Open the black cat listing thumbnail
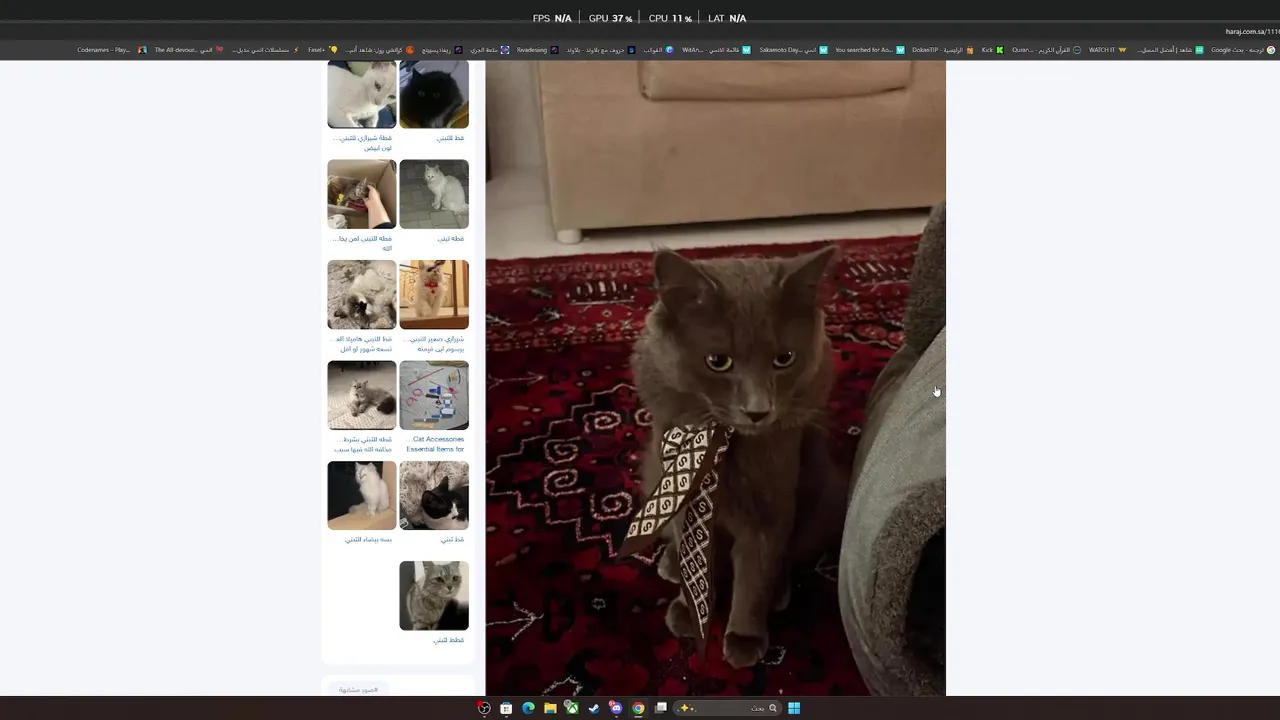Viewport: 1280px width, 720px height. pyautogui.click(x=434, y=94)
